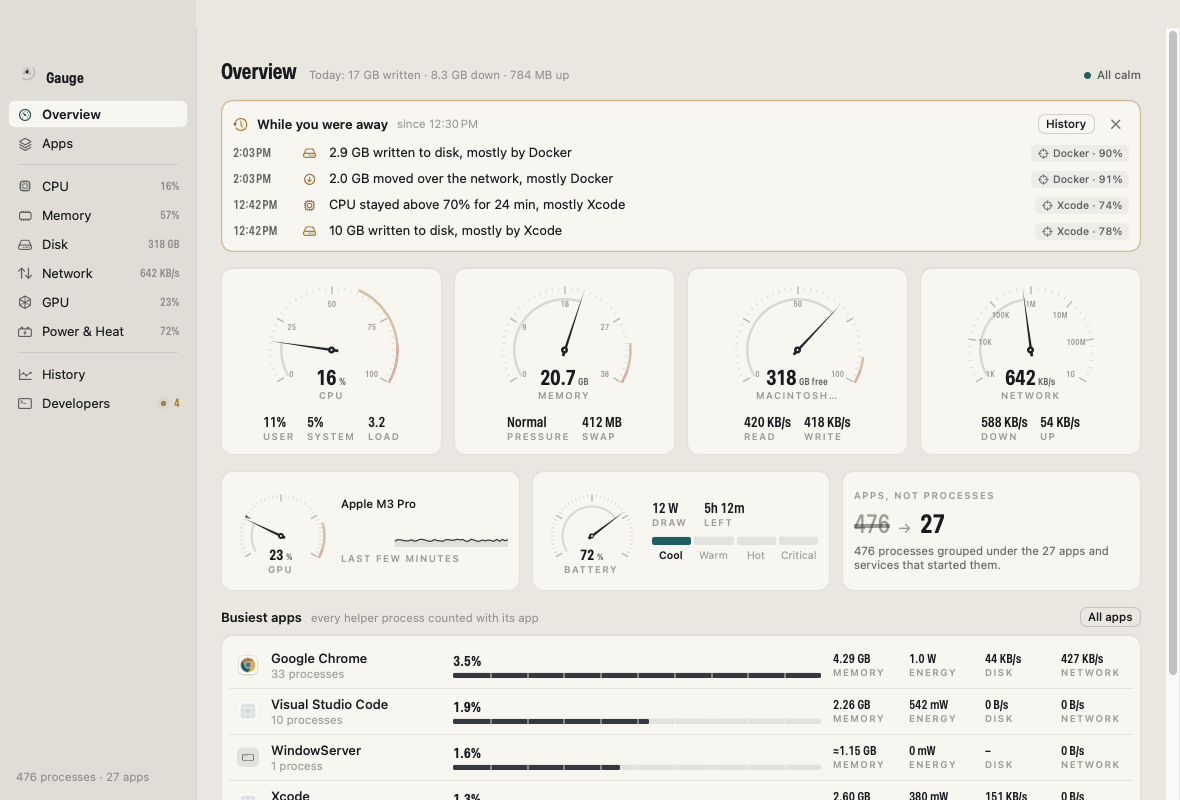Click CPU stayed above 70% event text
The height and width of the screenshot is (800, 1180).
click(x=477, y=205)
